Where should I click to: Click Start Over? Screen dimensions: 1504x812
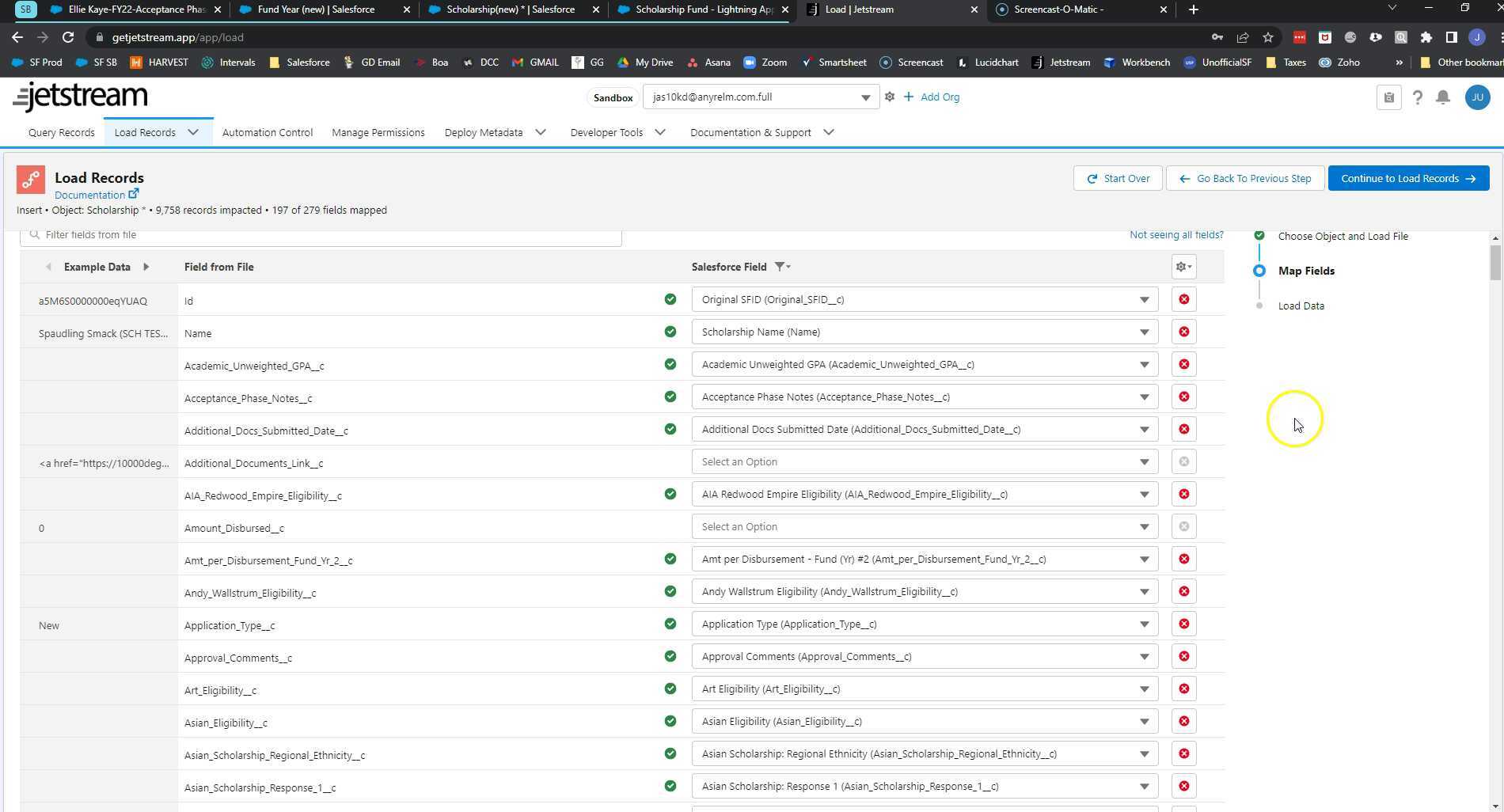1118,179
